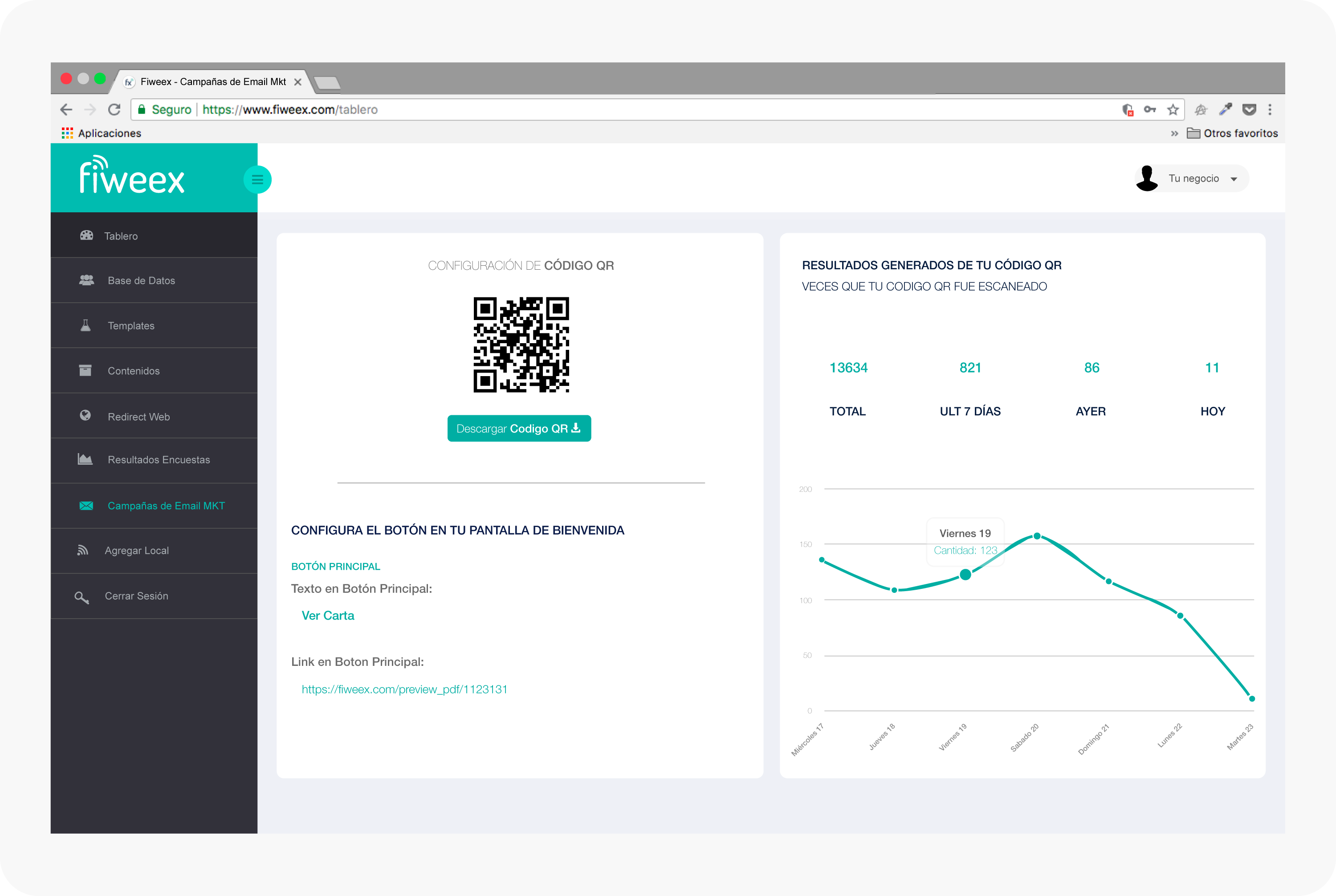Click the Pocket extension icon
The width and height of the screenshot is (1336, 896).
tap(1249, 109)
